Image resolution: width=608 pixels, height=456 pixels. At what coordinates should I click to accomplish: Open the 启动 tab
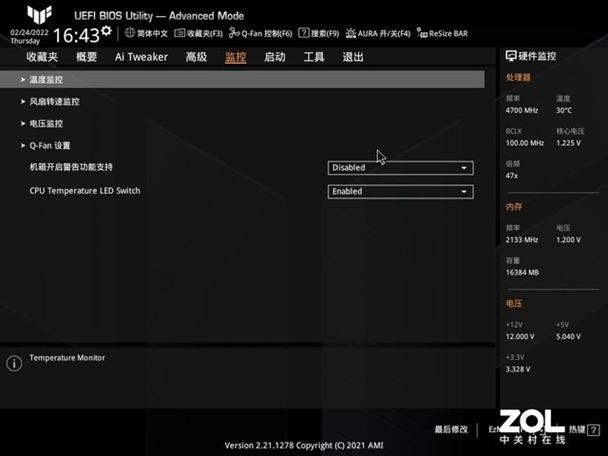[275, 57]
